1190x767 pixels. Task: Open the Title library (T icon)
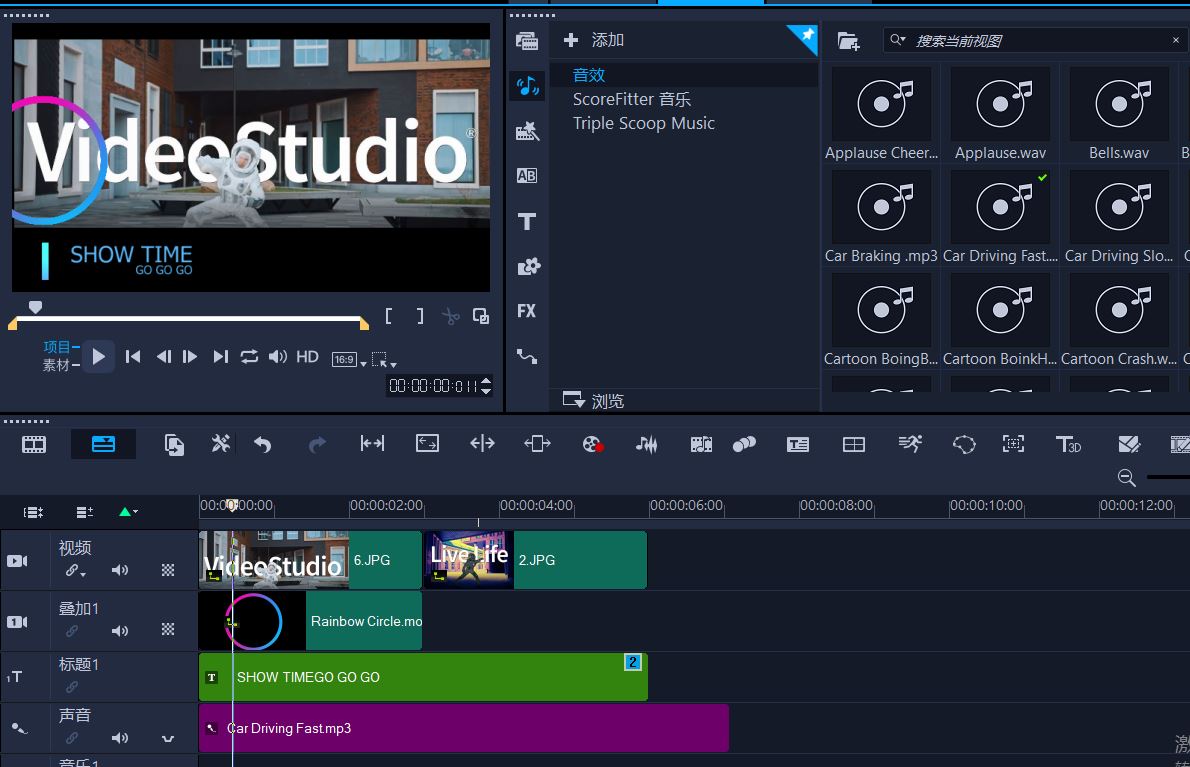tap(527, 222)
